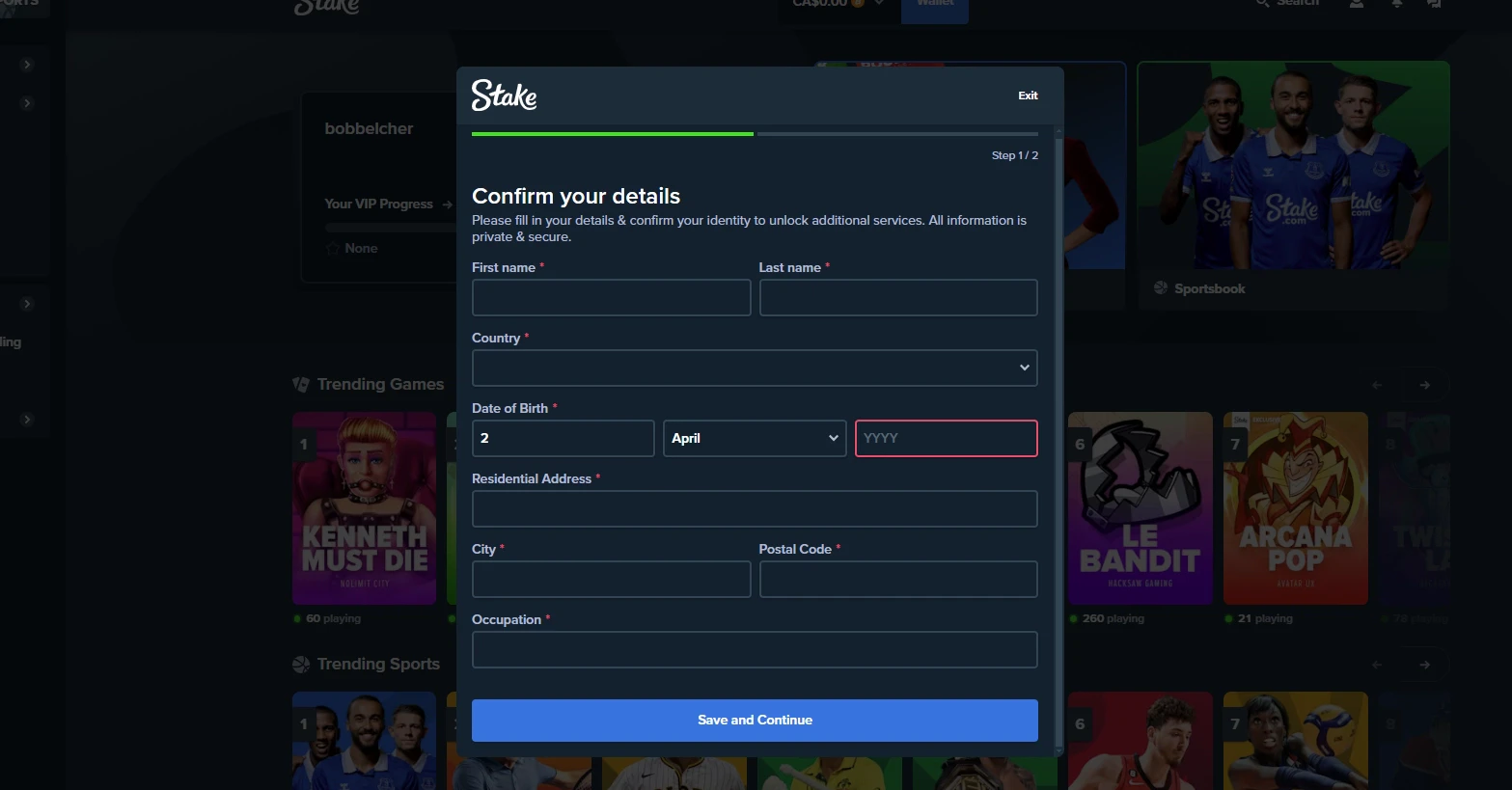Expand the second sidebar chevron
This screenshot has width=1512, height=790.
[27, 103]
